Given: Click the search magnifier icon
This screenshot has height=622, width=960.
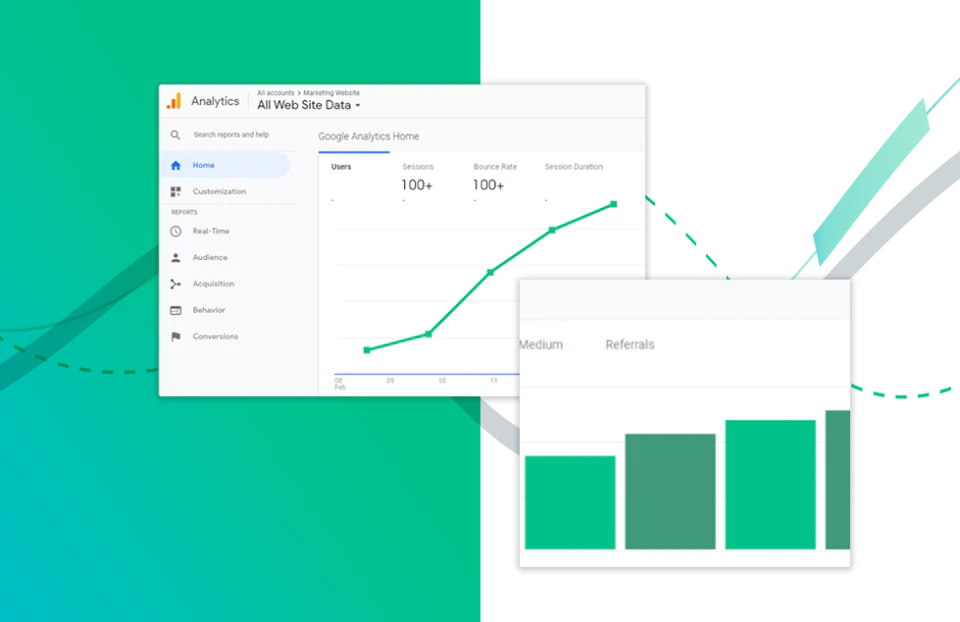Looking at the screenshot, I should [175, 135].
